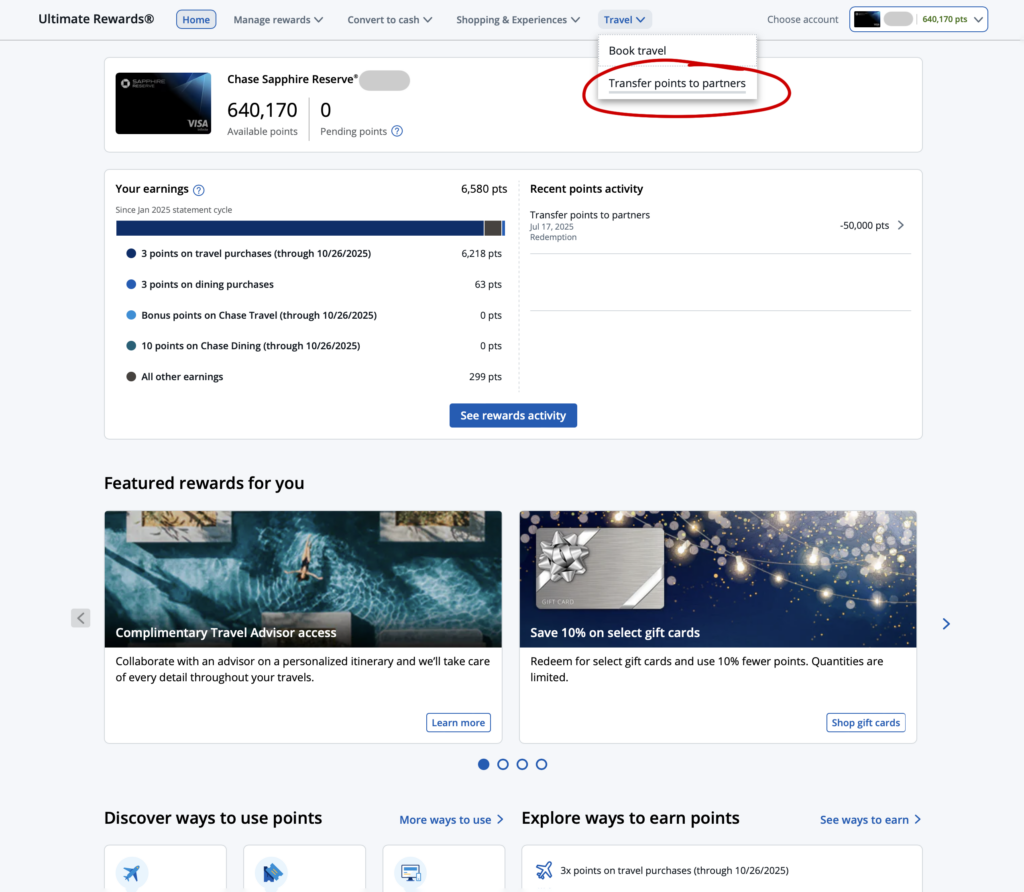Open the Transfer points to partners activity arrow
The width and height of the screenshot is (1024, 892).
pos(900,225)
